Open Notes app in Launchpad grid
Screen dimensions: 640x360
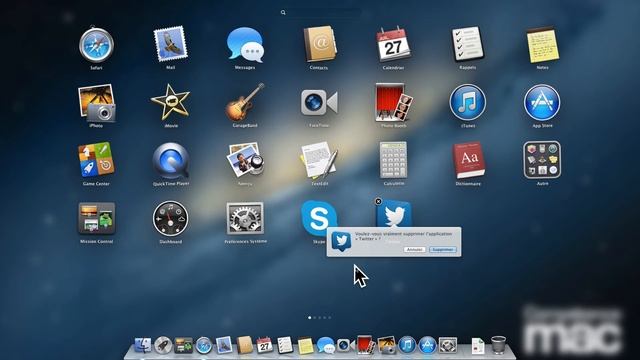(542, 45)
